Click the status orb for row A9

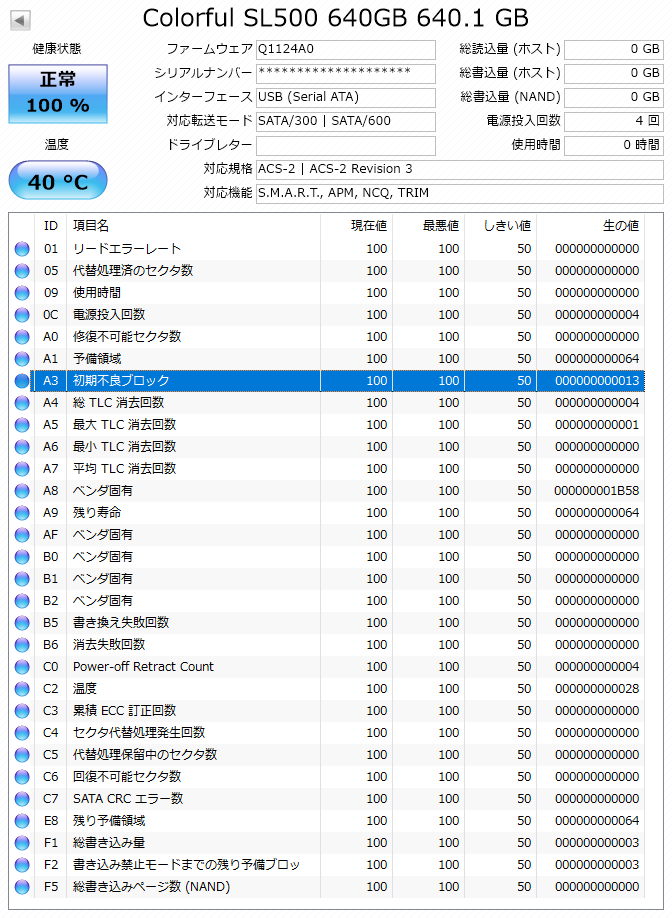click(x=22, y=513)
